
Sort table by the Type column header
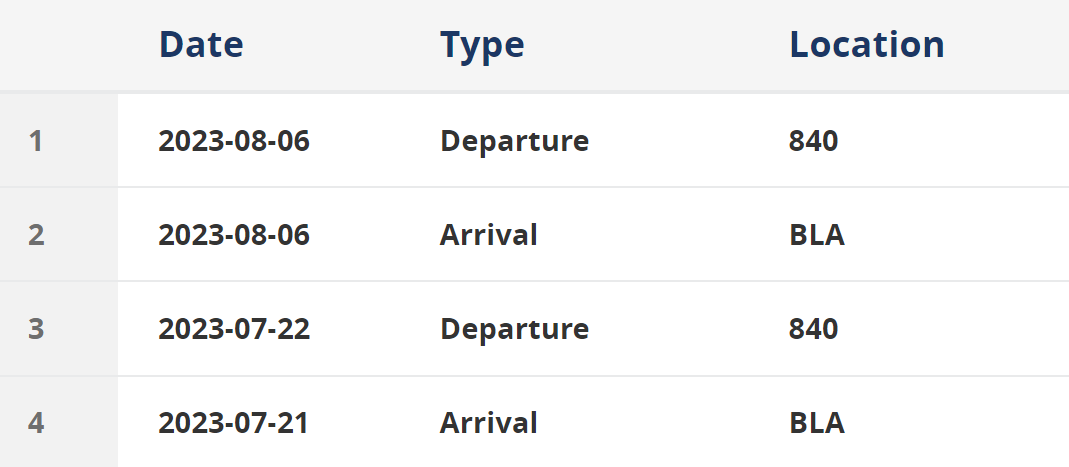point(482,46)
